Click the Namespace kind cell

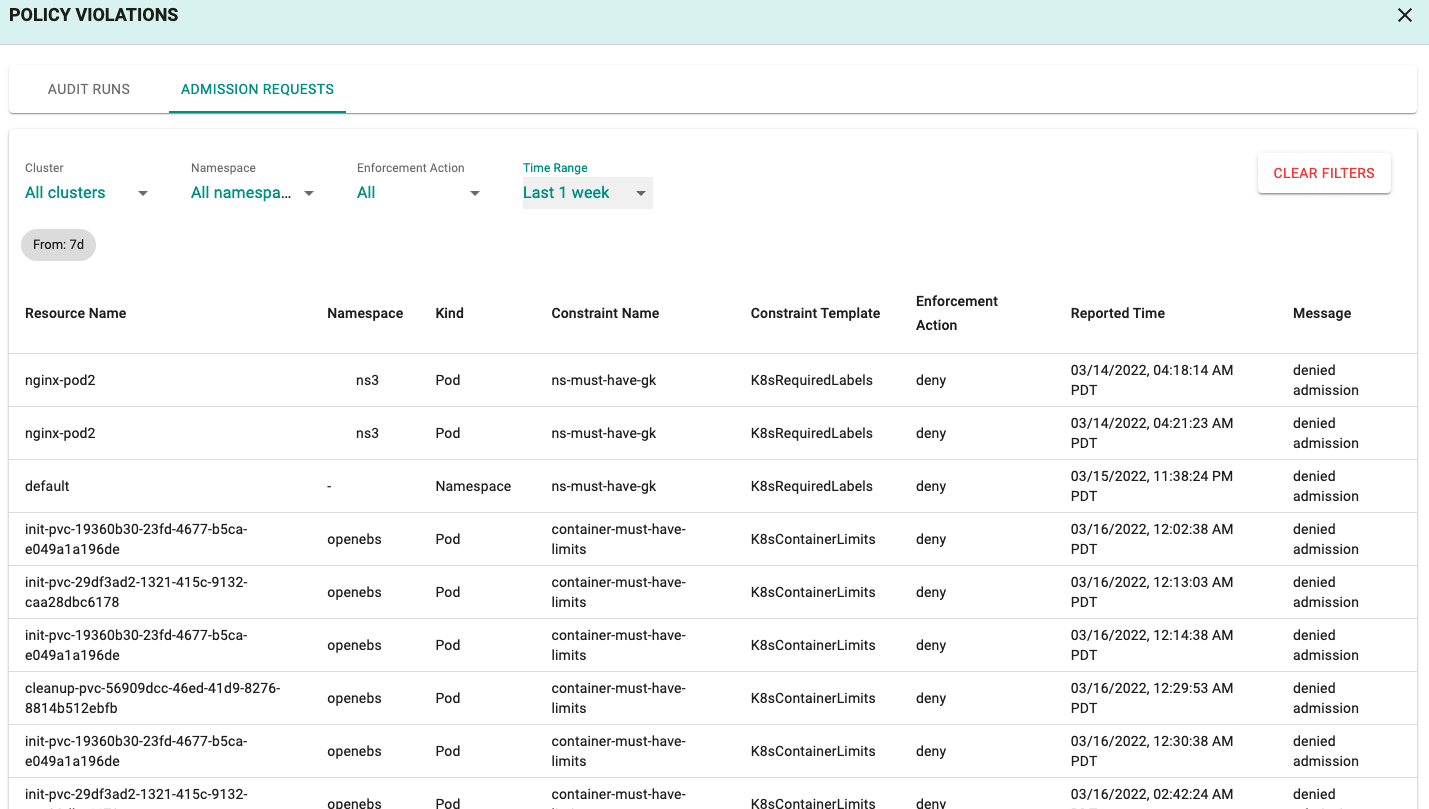[473, 486]
